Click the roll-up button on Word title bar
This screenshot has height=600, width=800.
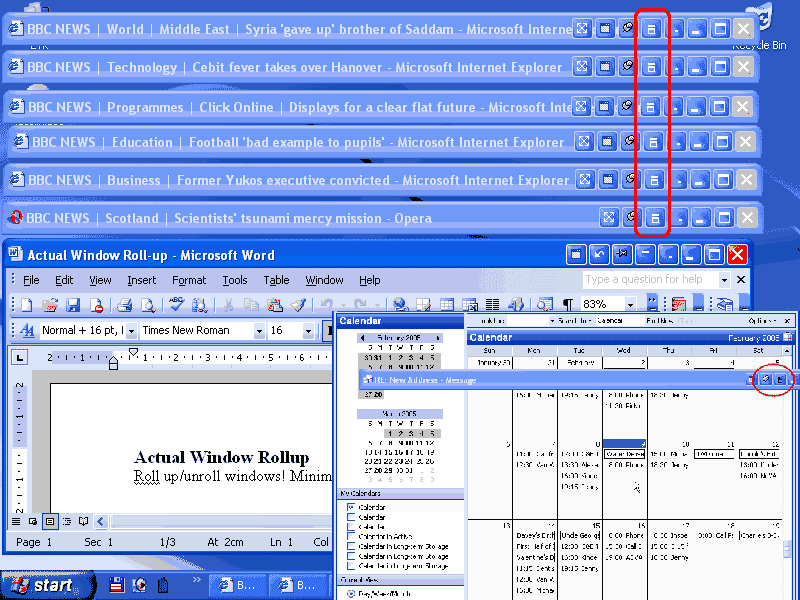click(645, 254)
